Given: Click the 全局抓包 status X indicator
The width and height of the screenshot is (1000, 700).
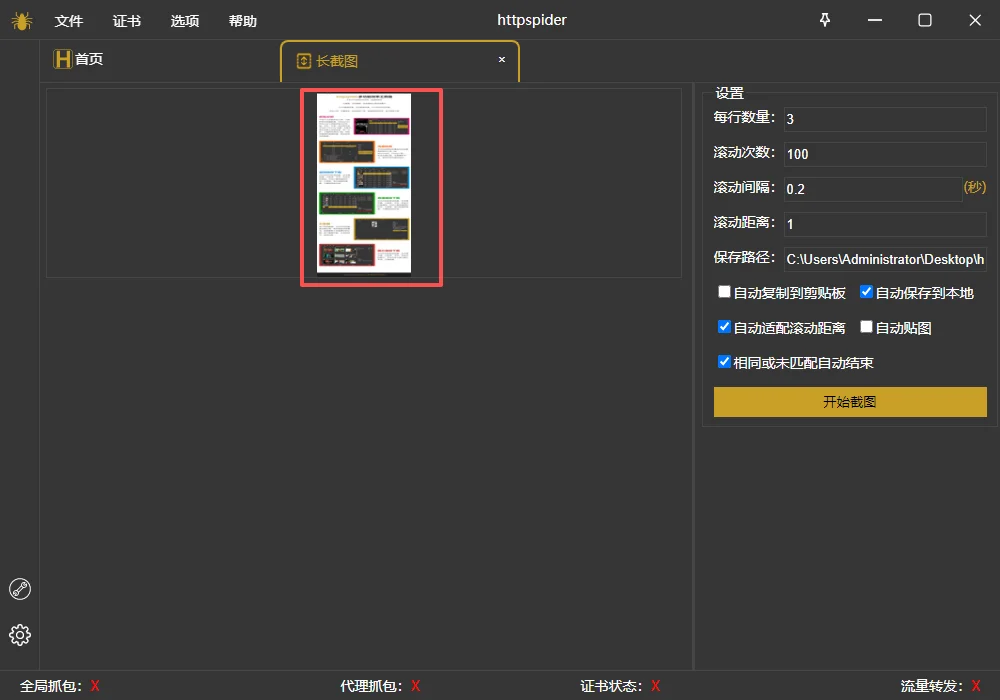Looking at the screenshot, I should pyautogui.click(x=95, y=686).
